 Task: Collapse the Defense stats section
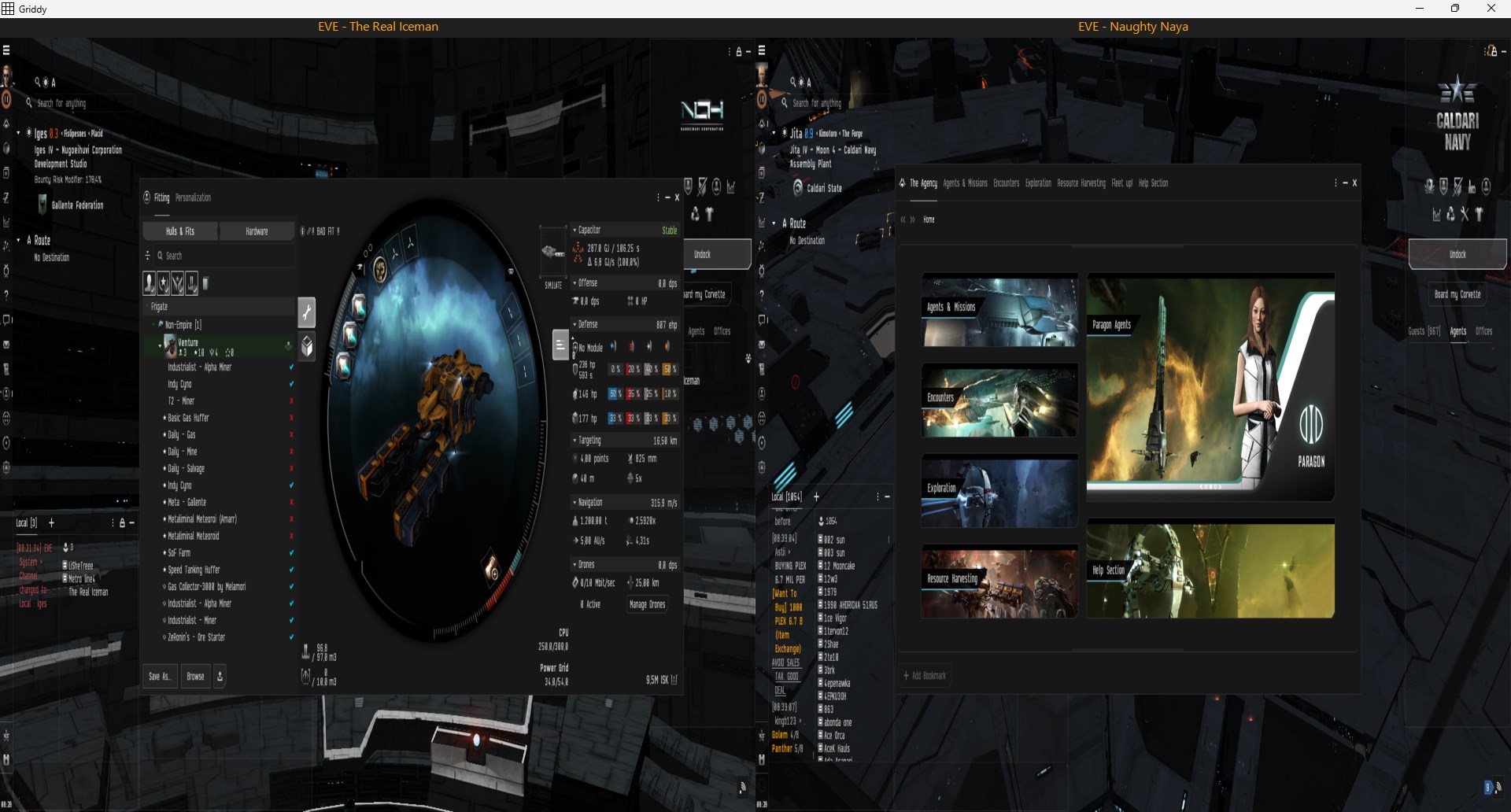point(574,324)
